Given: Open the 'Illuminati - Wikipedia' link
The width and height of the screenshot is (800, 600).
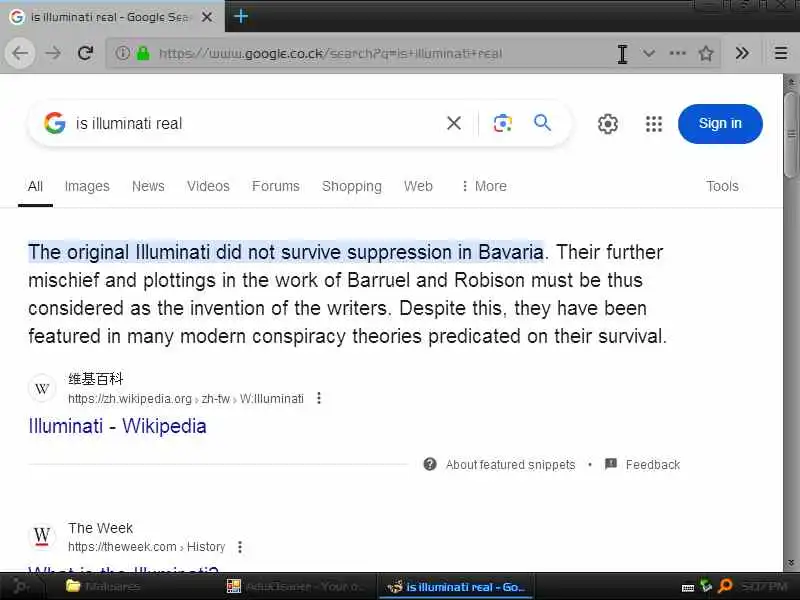Looking at the screenshot, I should tap(117, 426).
